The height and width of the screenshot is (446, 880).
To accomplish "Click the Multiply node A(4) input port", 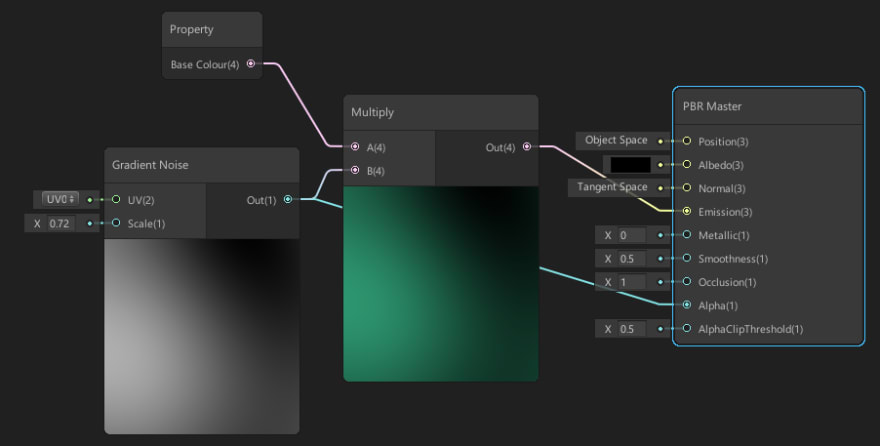I will tap(355, 147).
